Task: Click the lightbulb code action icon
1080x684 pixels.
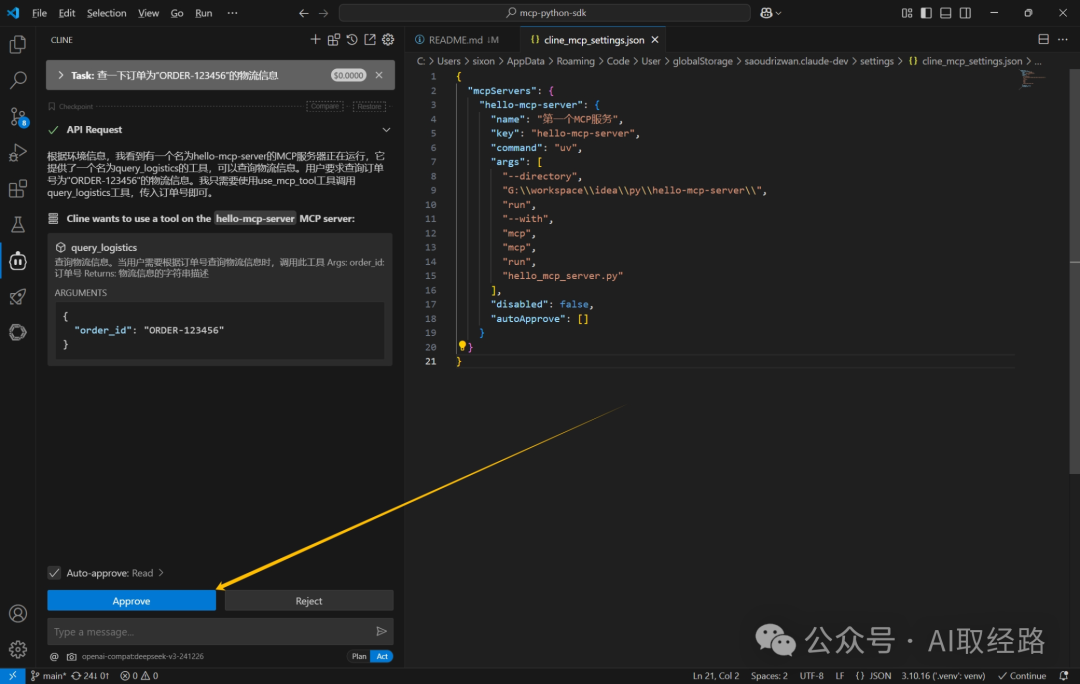Action: tap(462, 346)
